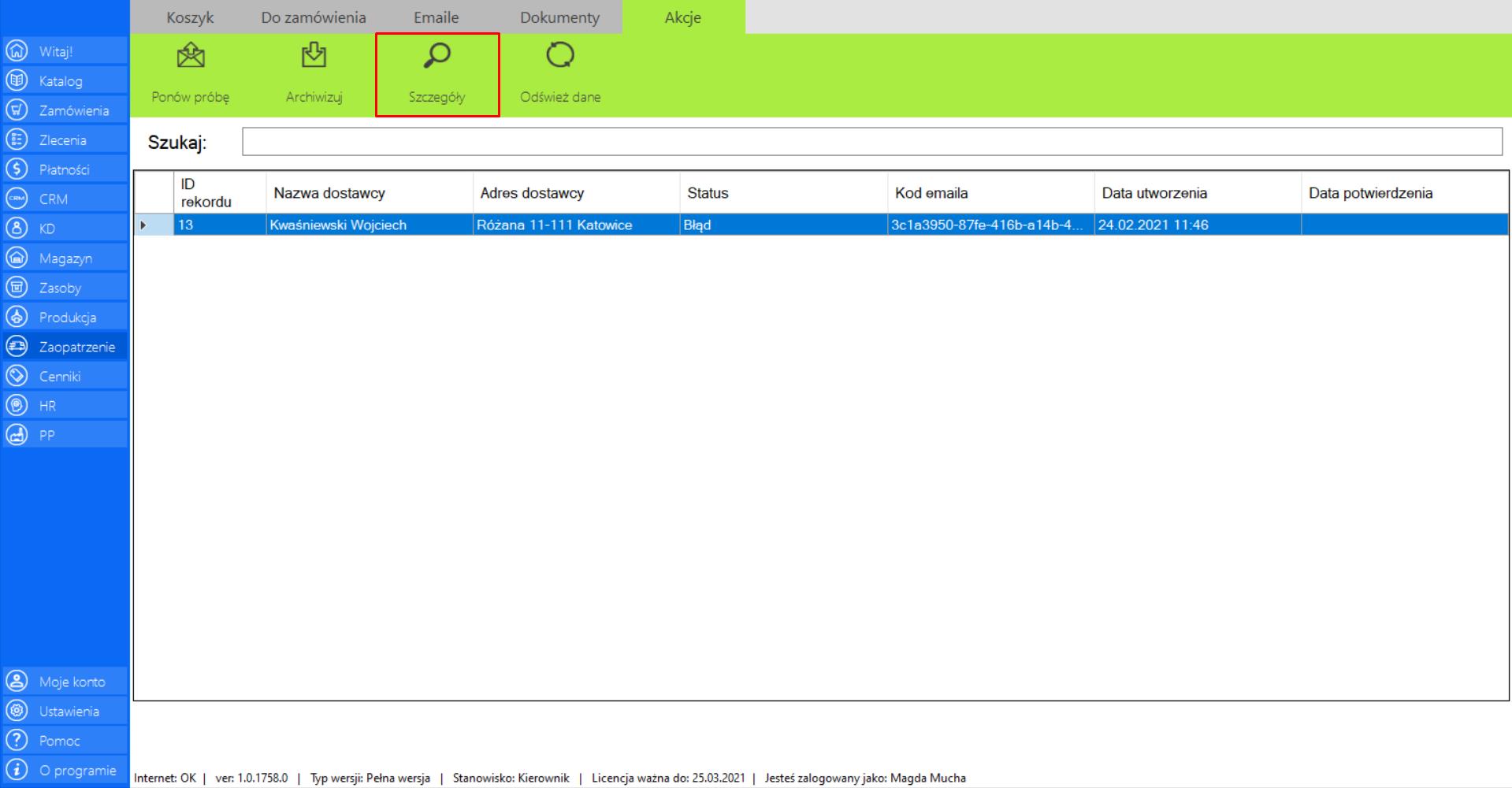Switch to the Koszyk tab

190,17
